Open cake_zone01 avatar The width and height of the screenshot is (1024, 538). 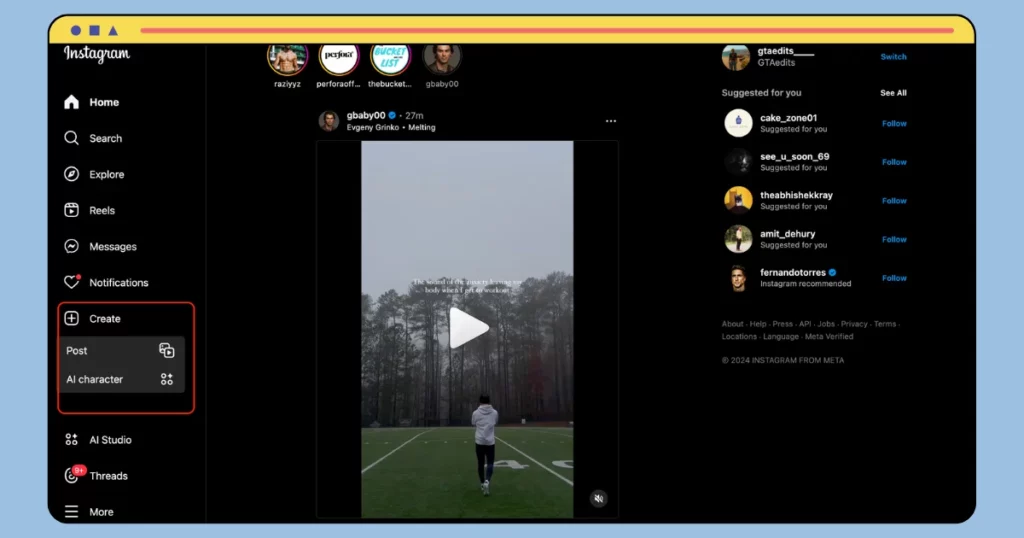coord(738,123)
